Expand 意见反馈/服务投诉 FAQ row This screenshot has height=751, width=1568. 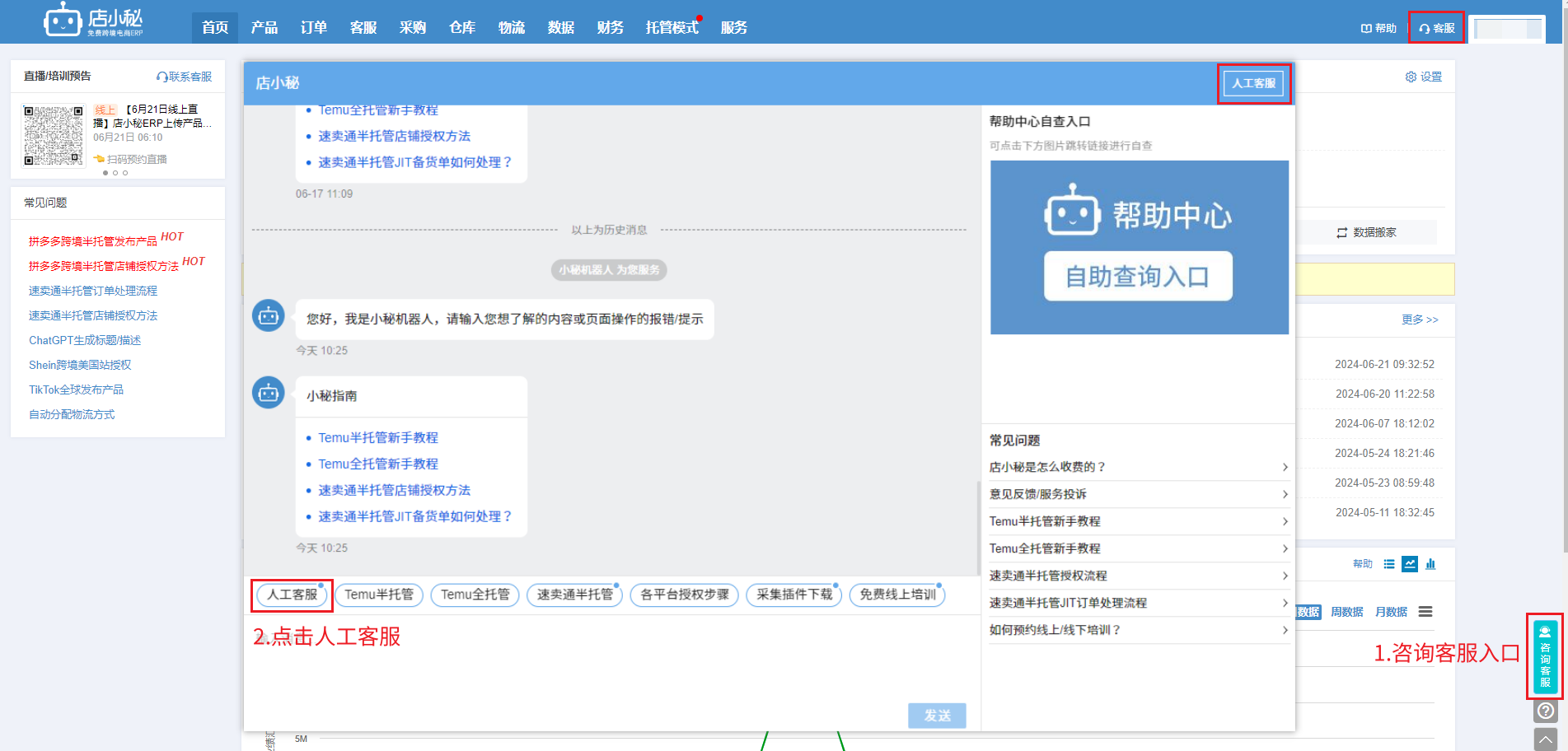pos(1139,494)
